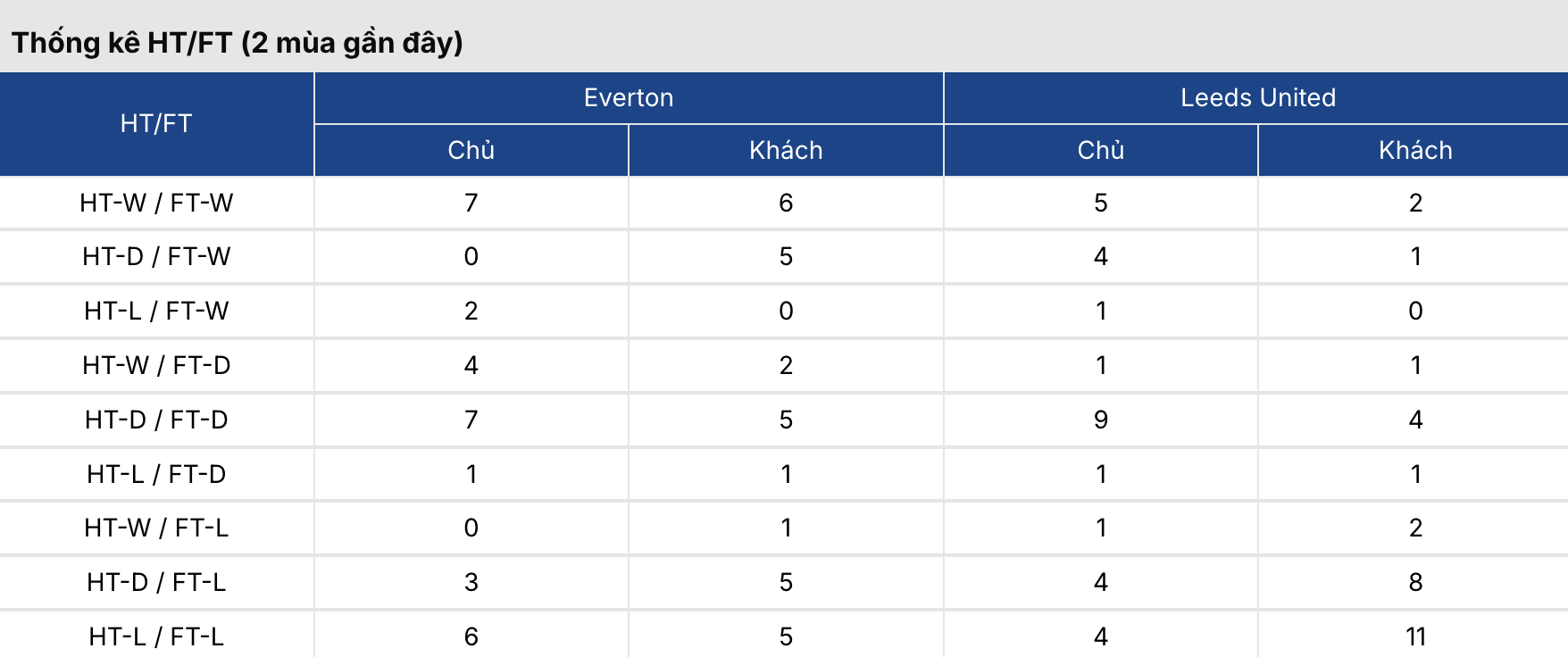Click the HT-D / FT-W row label
1568x657 pixels.
click(156, 256)
